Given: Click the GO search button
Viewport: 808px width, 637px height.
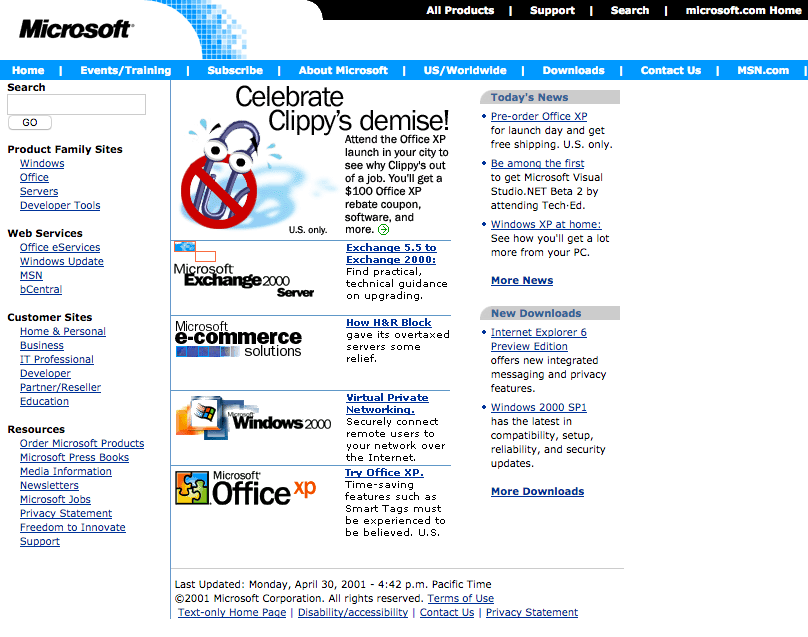Looking at the screenshot, I should 29,122.
